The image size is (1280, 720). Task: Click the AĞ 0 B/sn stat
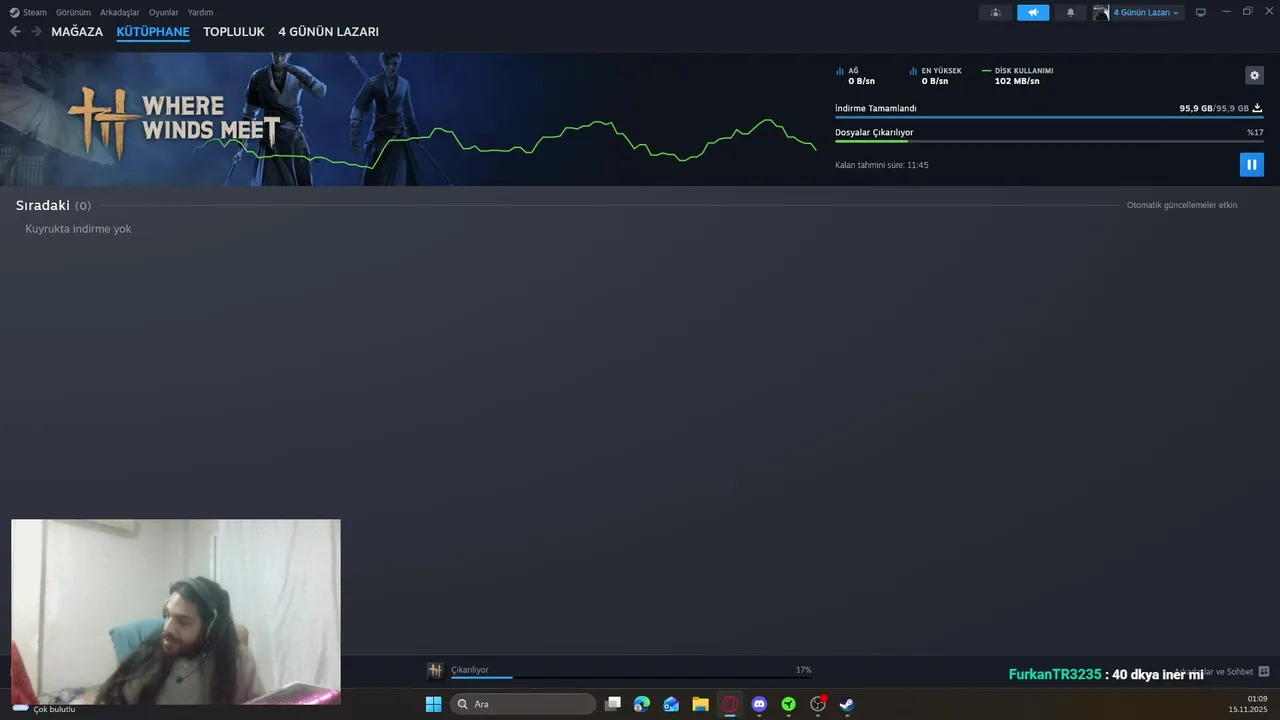[x=855, y=76]
